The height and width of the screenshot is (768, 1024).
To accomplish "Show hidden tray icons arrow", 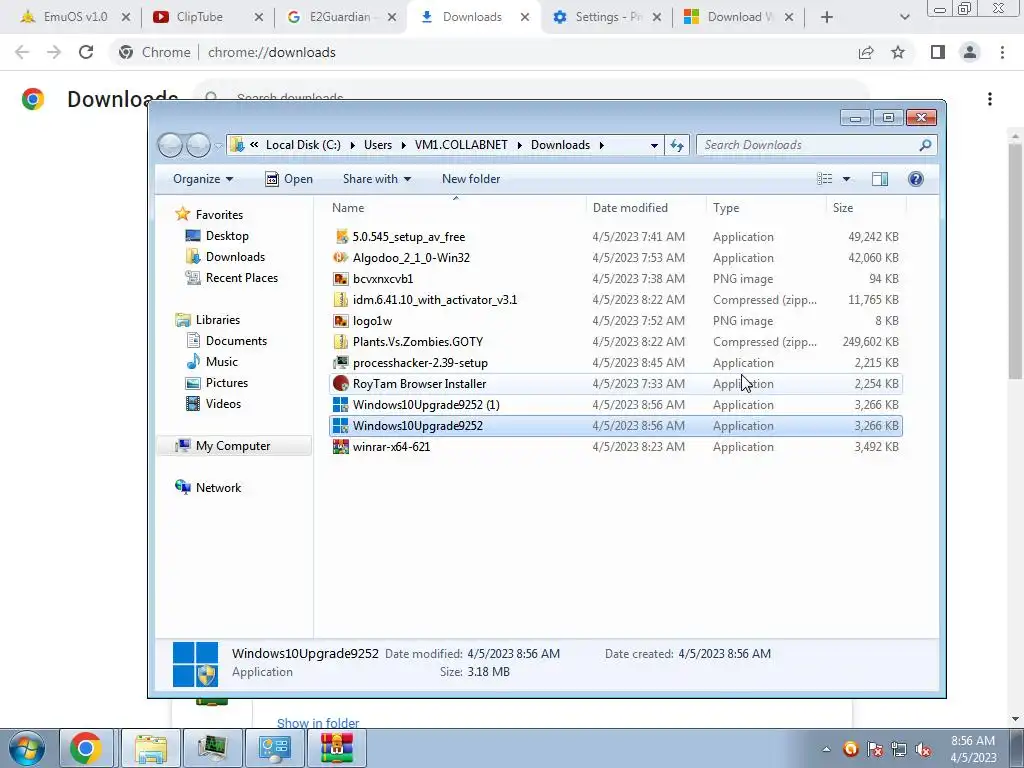I will tap(826, 749).
